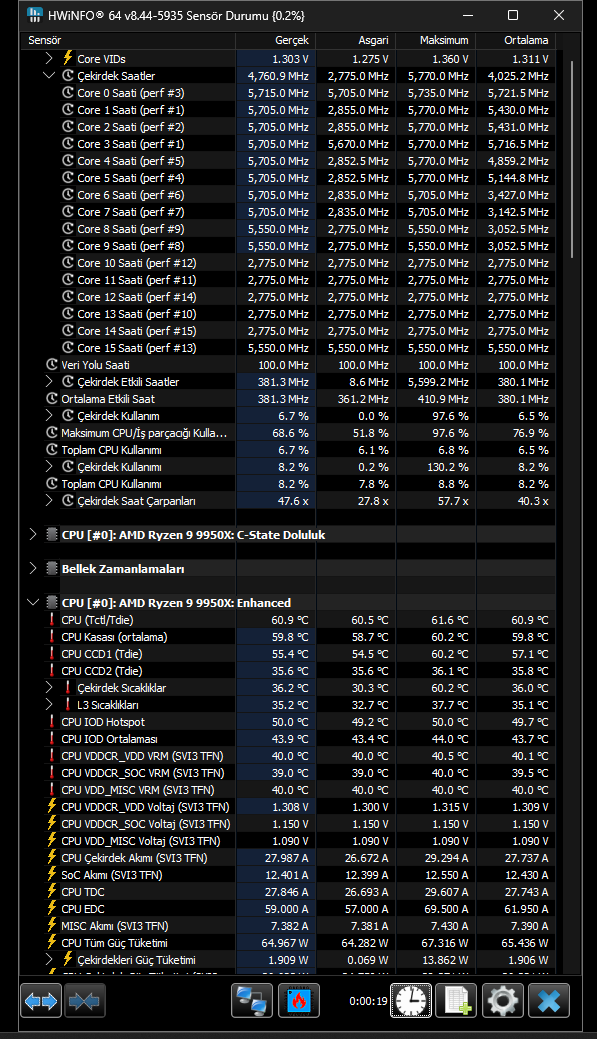597x1039 pixels.
Task: Select CPU VDDCR_SOC Voltaj (SVI3 TFN) row
Action: pyautogui.click(x=289, y=824)
